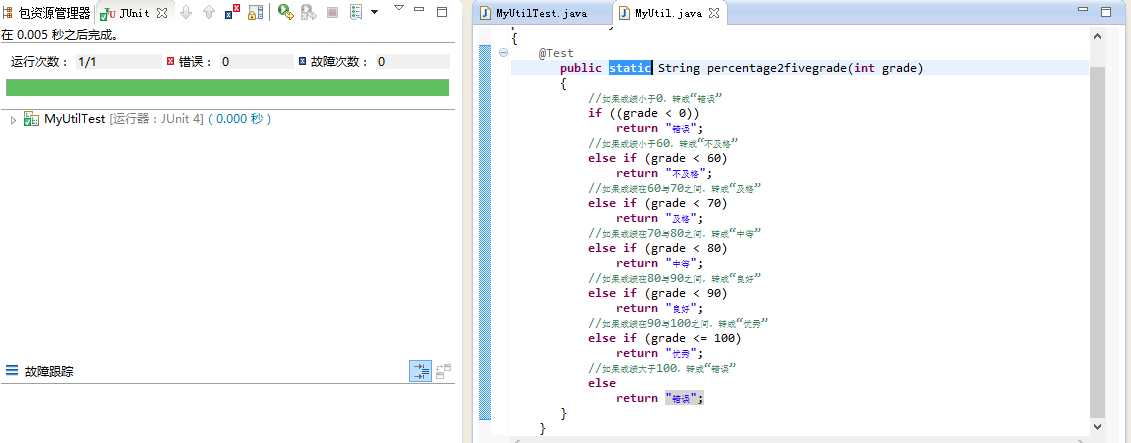Click editor vertical scrollbar up arrow
The width and height of the screenshot is (1131, 443).
(x=1097, y=36)
